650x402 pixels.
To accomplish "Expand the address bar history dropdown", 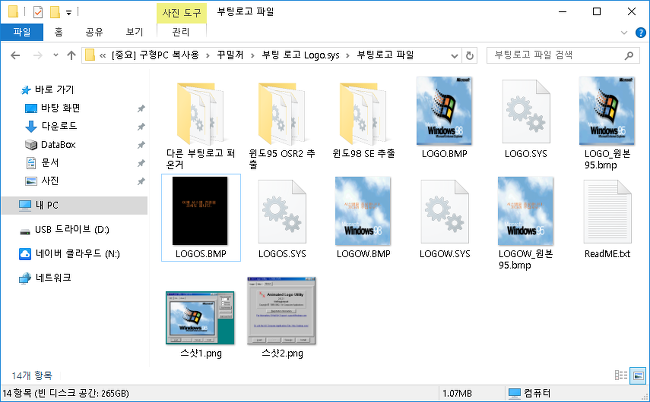I will (454, 56).
